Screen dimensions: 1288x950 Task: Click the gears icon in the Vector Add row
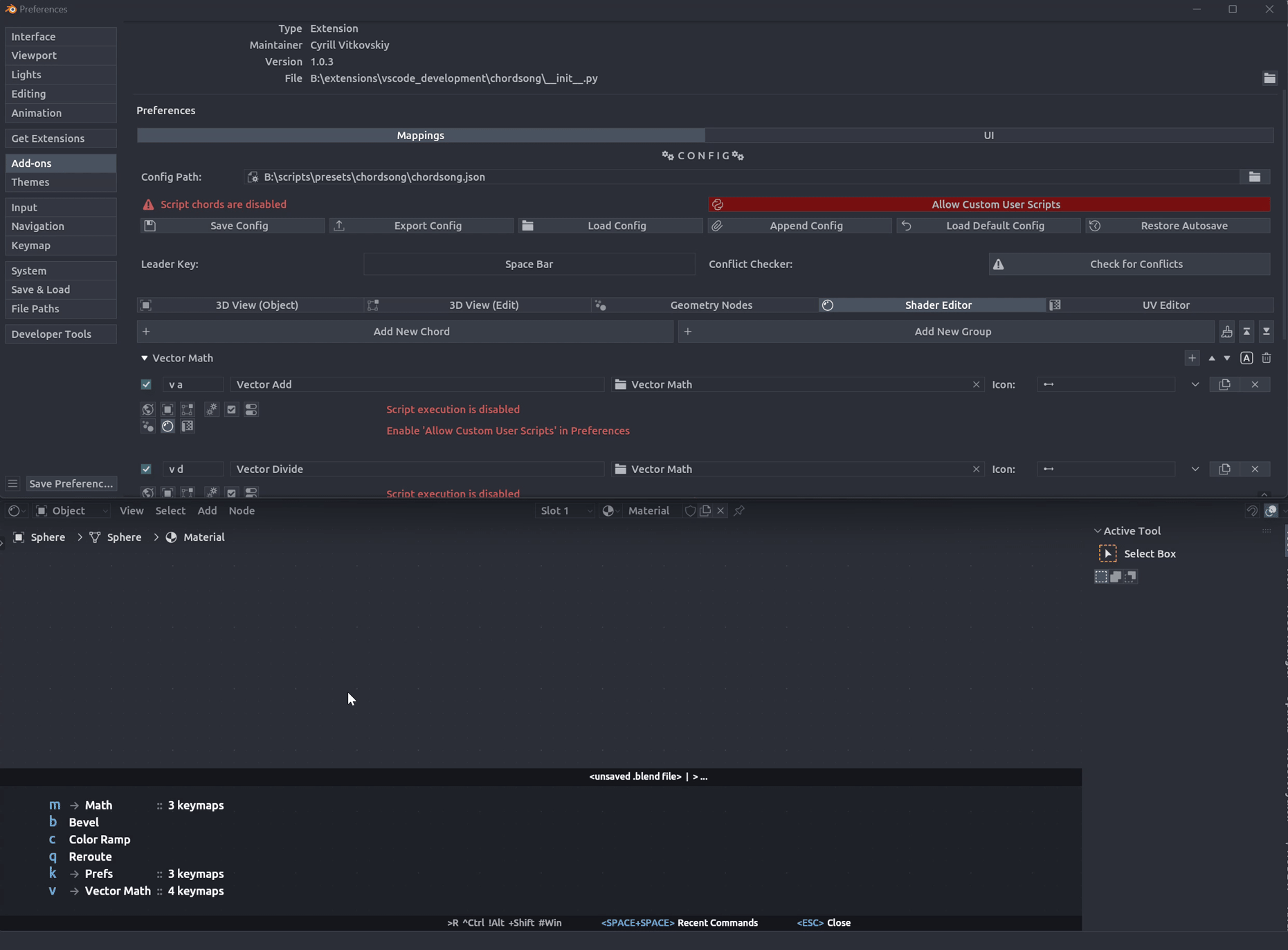[211, 409]
